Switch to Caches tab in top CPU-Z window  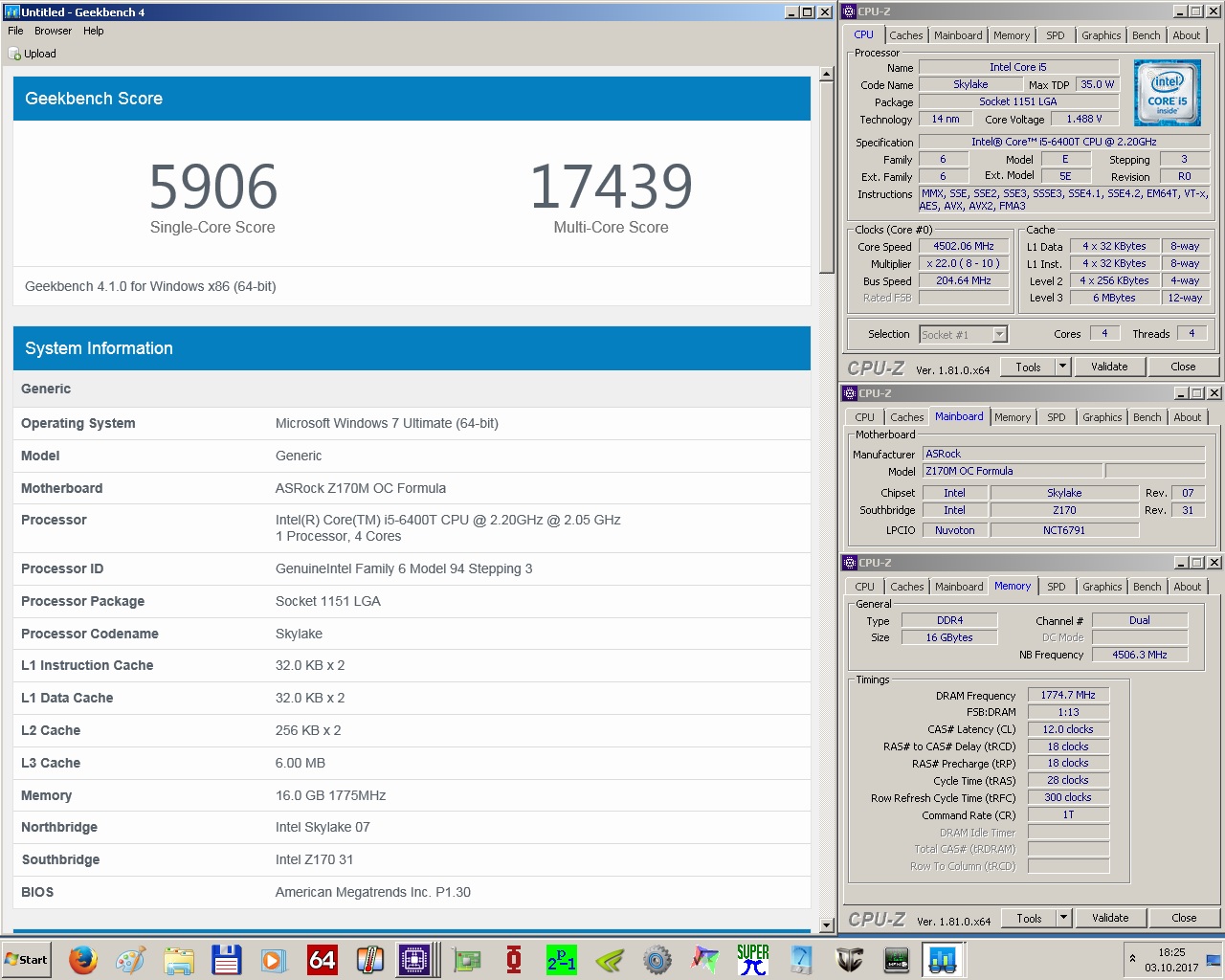click(905, 35)
